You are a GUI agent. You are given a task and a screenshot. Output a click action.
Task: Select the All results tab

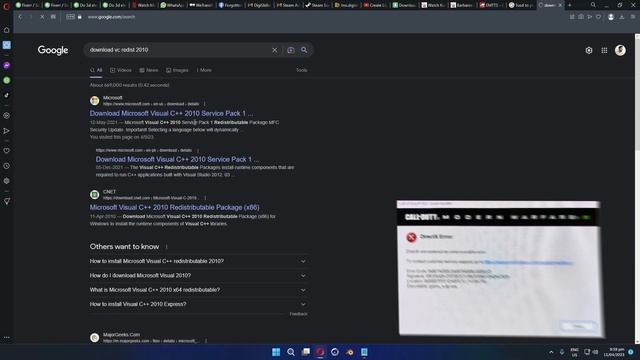[96, 70]
